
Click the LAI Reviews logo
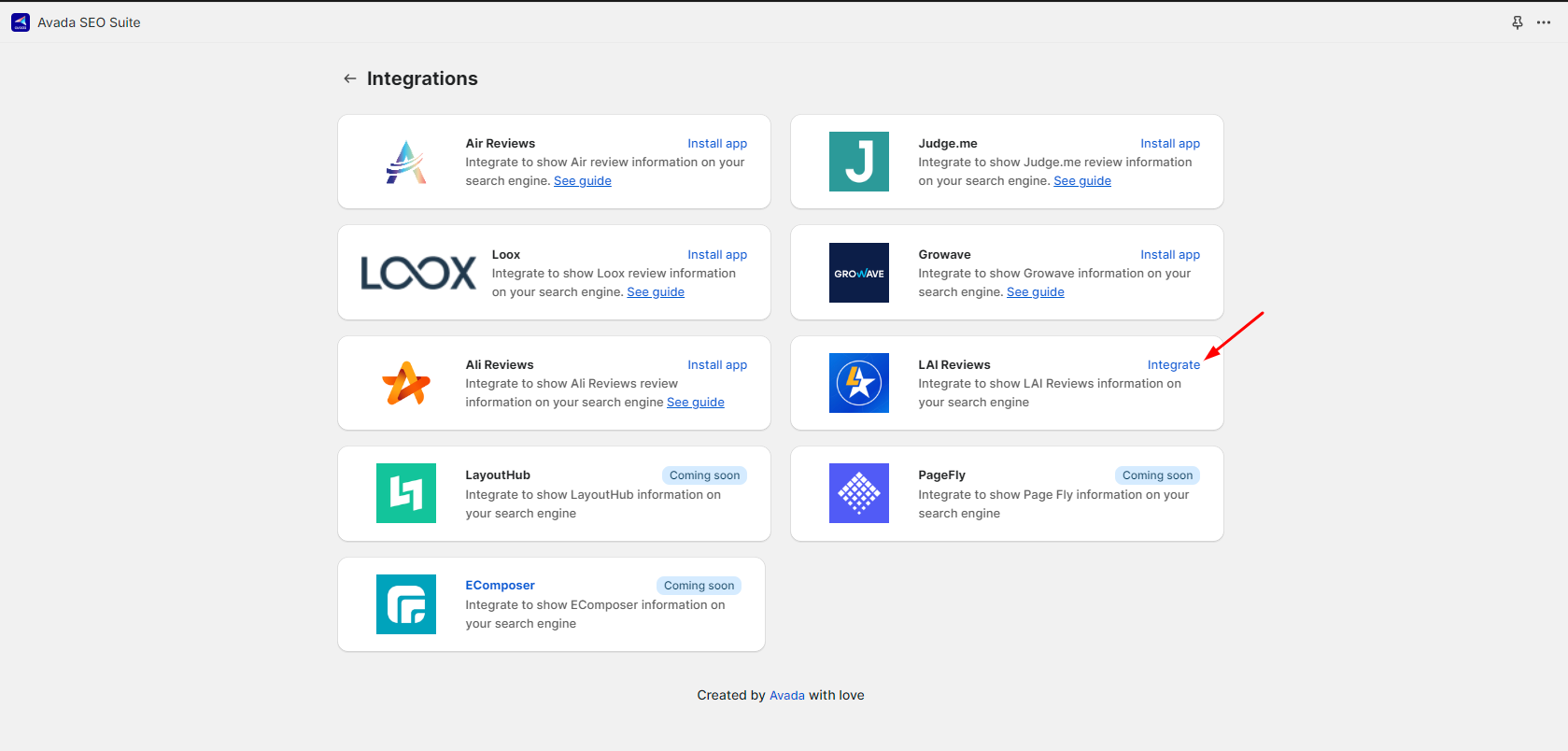click(x=859, y=383)
